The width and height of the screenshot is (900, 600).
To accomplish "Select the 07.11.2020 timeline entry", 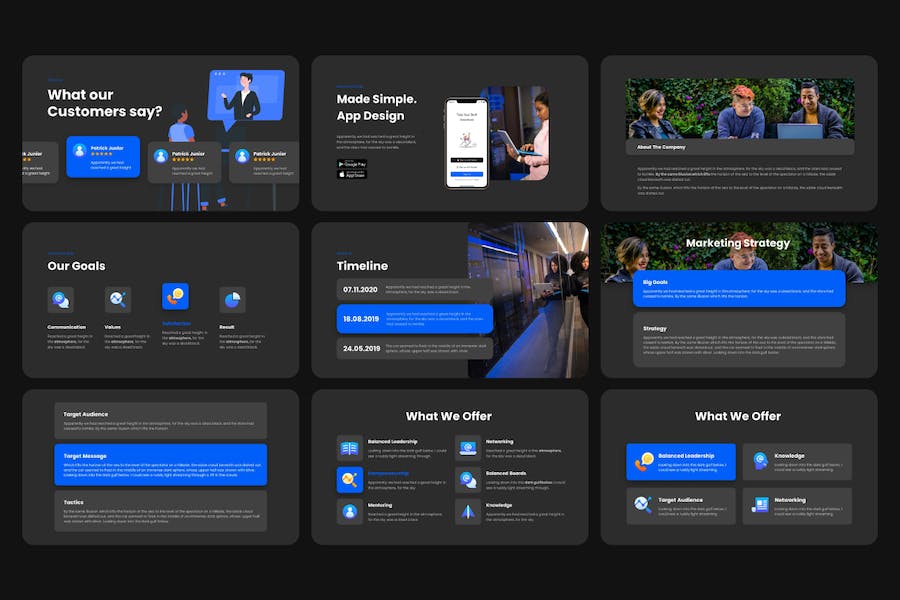I will point(400,290).
